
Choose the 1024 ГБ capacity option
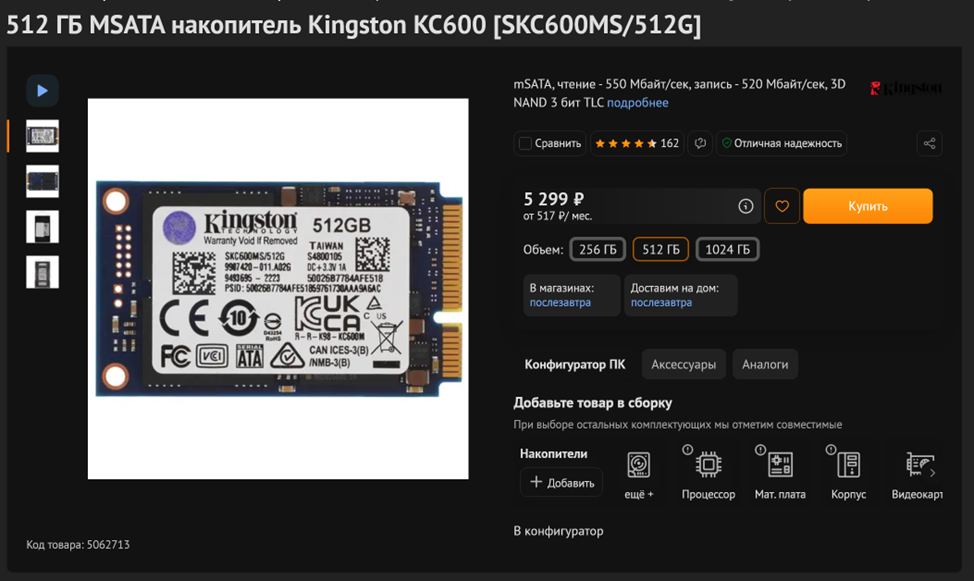tap(727, 249)
